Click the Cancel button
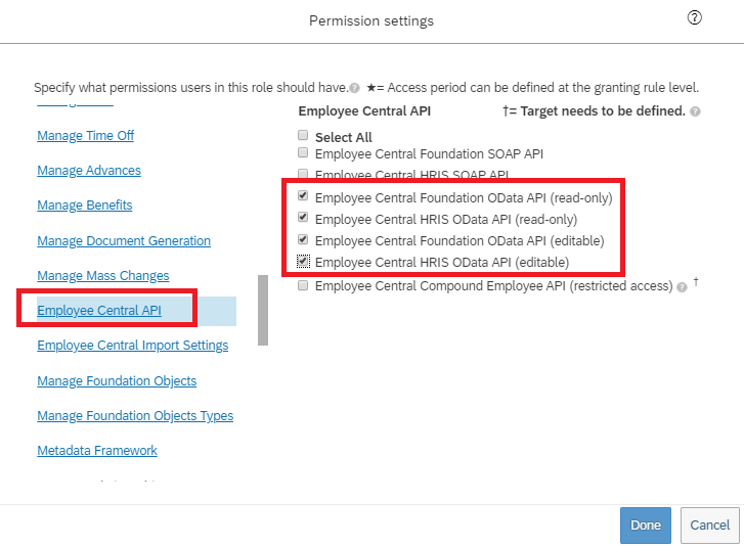The image size is (744, 547). point(710,525)
